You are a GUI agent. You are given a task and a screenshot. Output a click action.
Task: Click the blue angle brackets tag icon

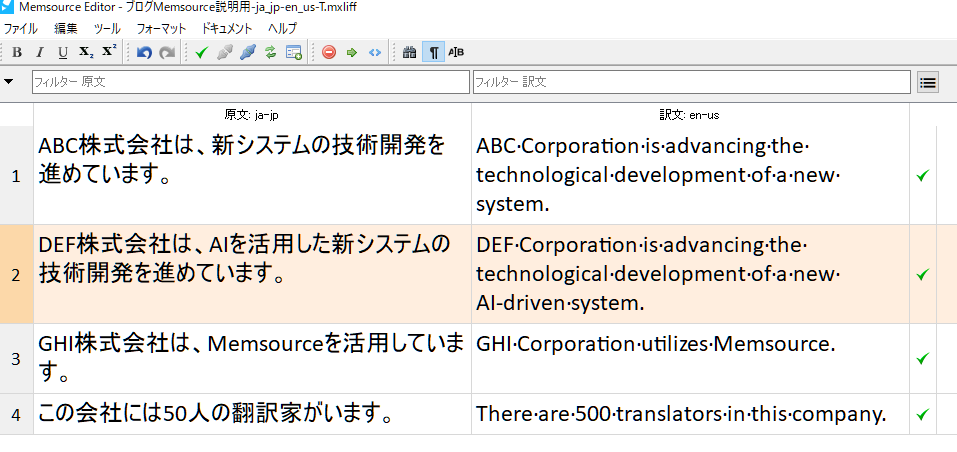[x=375, y=52]
